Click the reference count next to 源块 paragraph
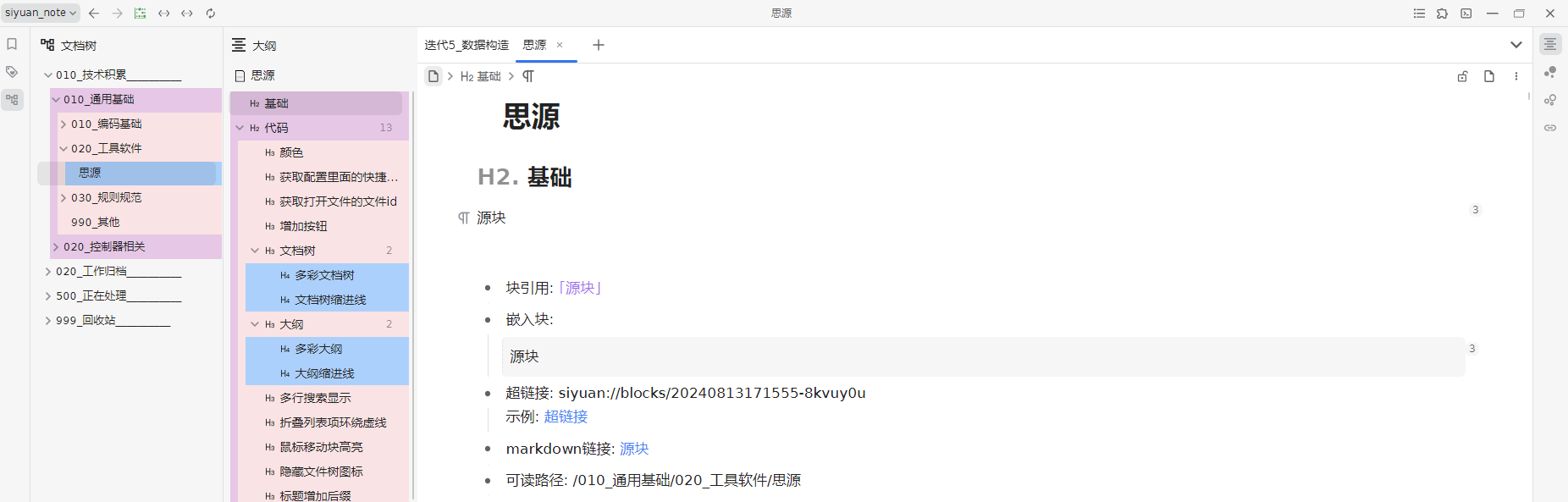 1475,210
